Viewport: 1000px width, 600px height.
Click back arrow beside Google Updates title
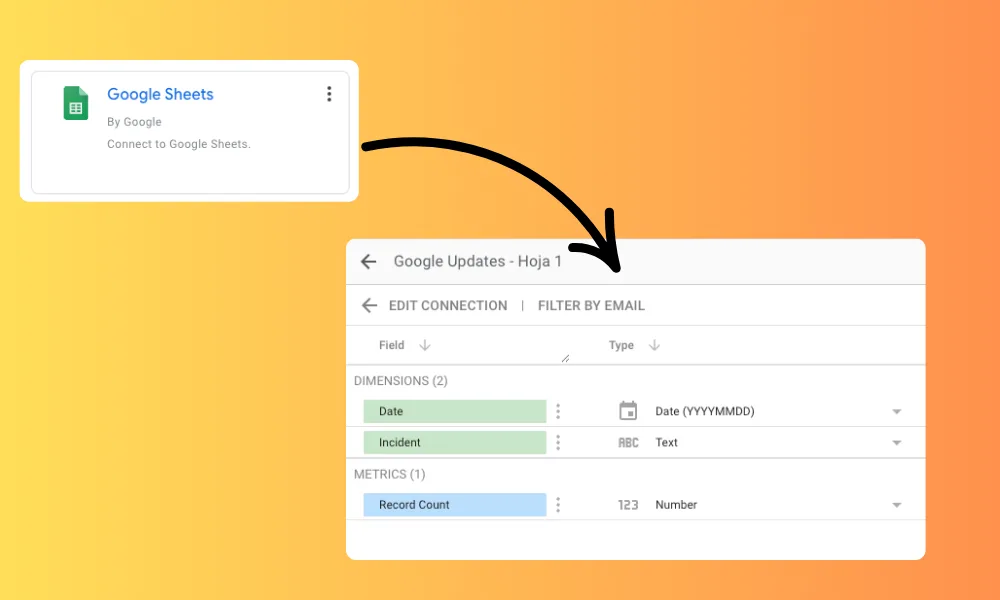pyautogui.click(x=369, y=261)
